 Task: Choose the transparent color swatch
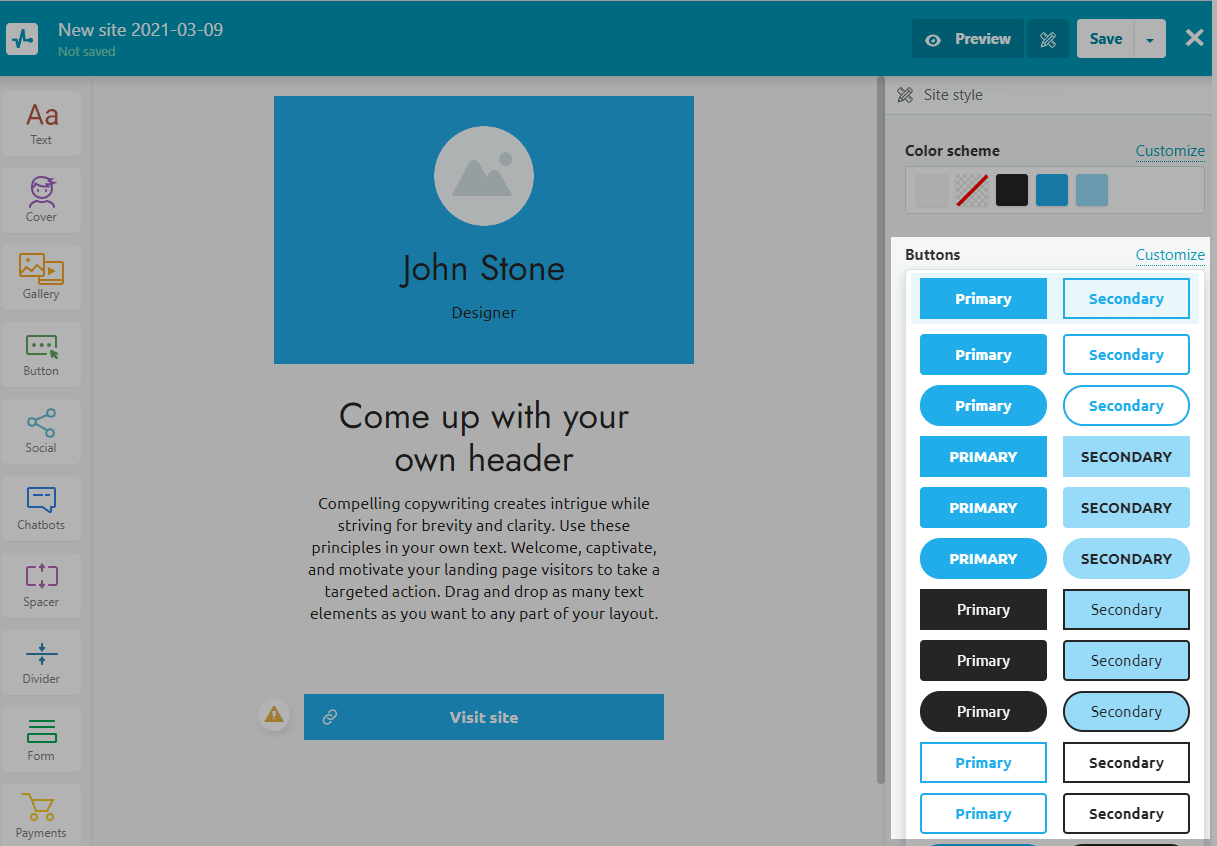[972, 190]
